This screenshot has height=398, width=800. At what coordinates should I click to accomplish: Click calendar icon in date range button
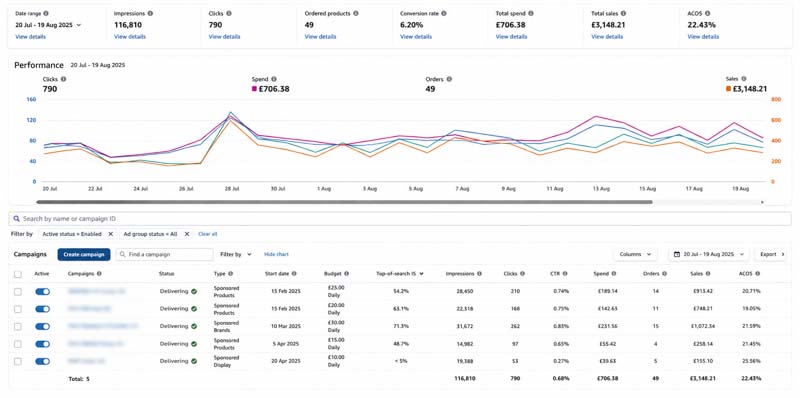tap(677, 254)
